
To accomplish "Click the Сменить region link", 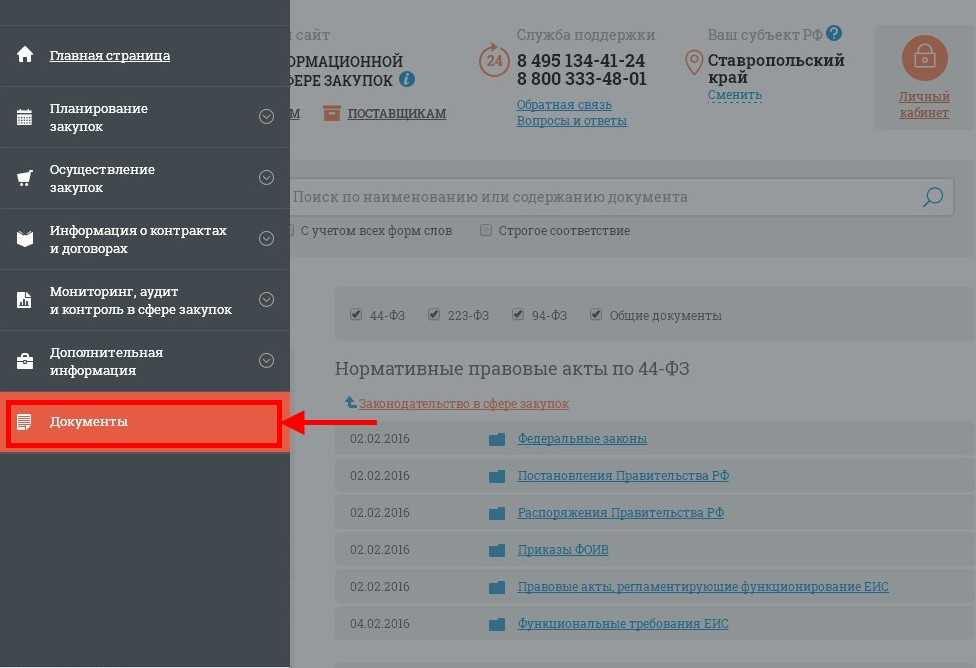I will (x=734, y=96).
